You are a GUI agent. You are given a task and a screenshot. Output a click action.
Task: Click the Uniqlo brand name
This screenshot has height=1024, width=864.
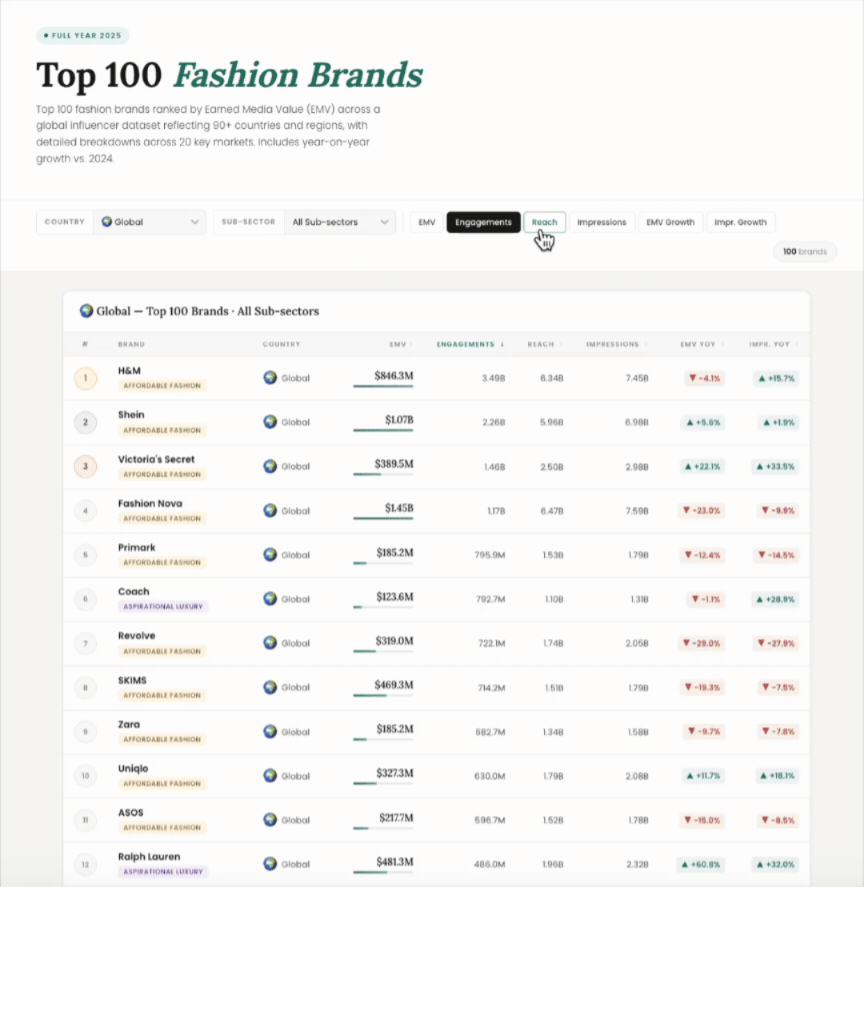[x=133, y=768]
